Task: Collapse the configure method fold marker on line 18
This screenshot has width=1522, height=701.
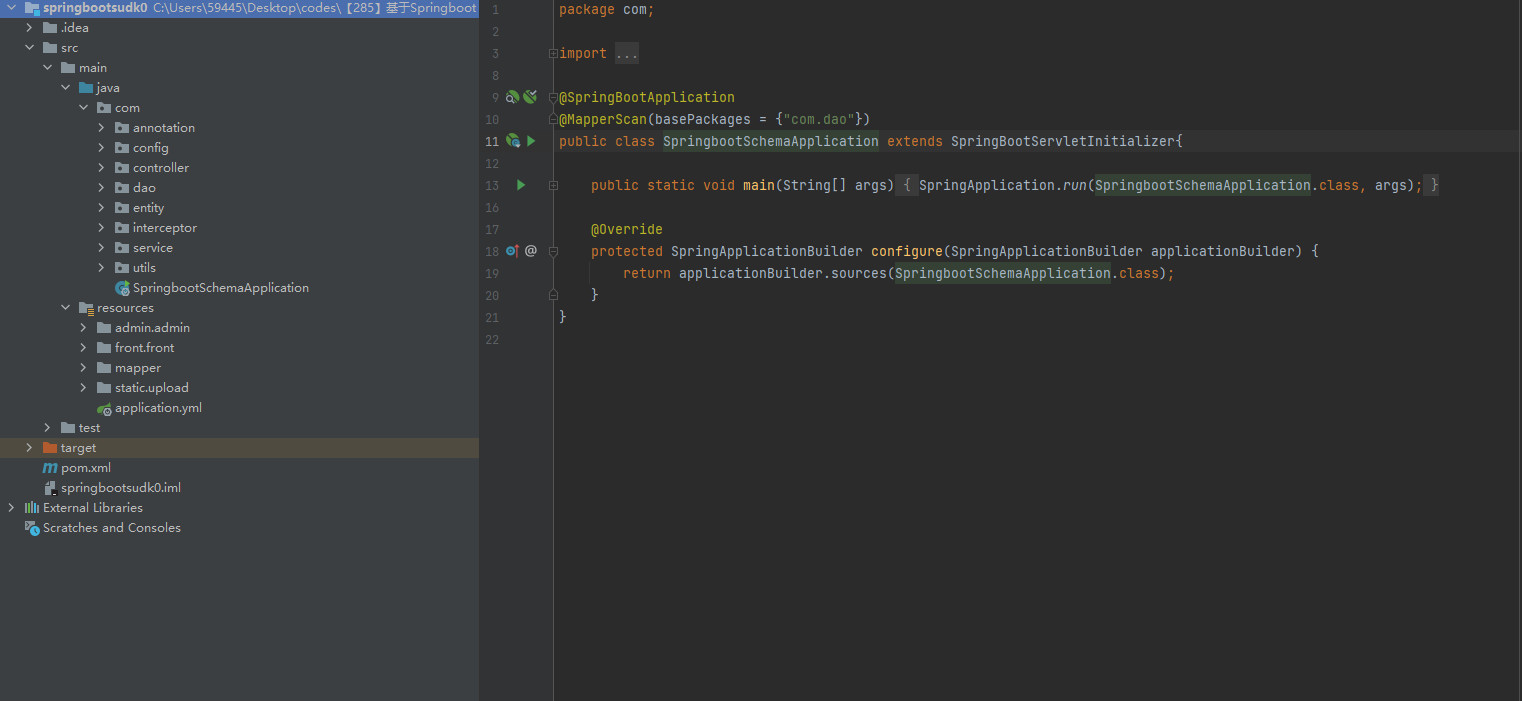Action: [553, 251]
